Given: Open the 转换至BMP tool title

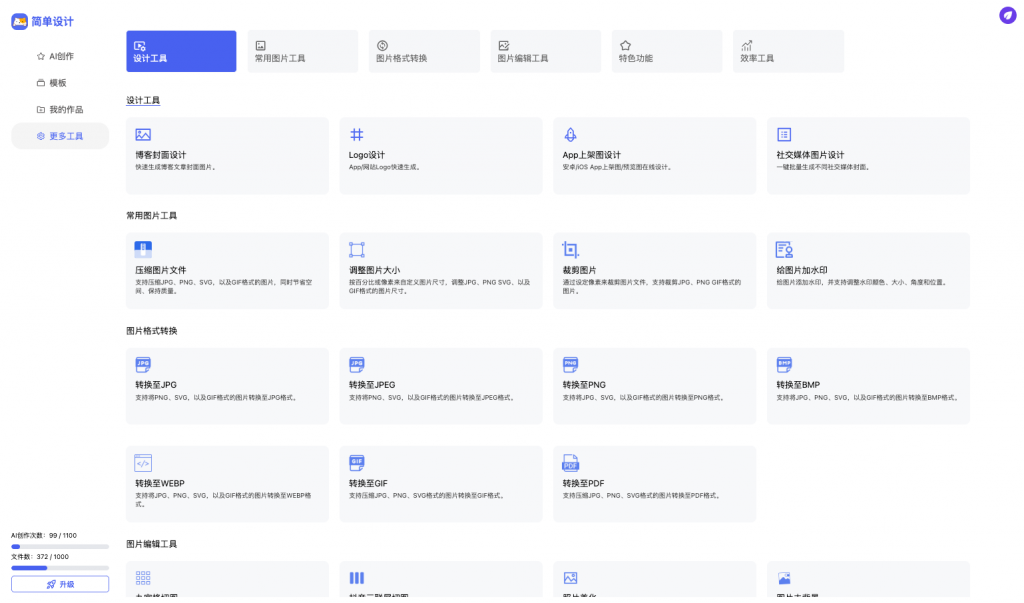Looking at the screenshot, I should pyautogui.click(x=798, y=385).
